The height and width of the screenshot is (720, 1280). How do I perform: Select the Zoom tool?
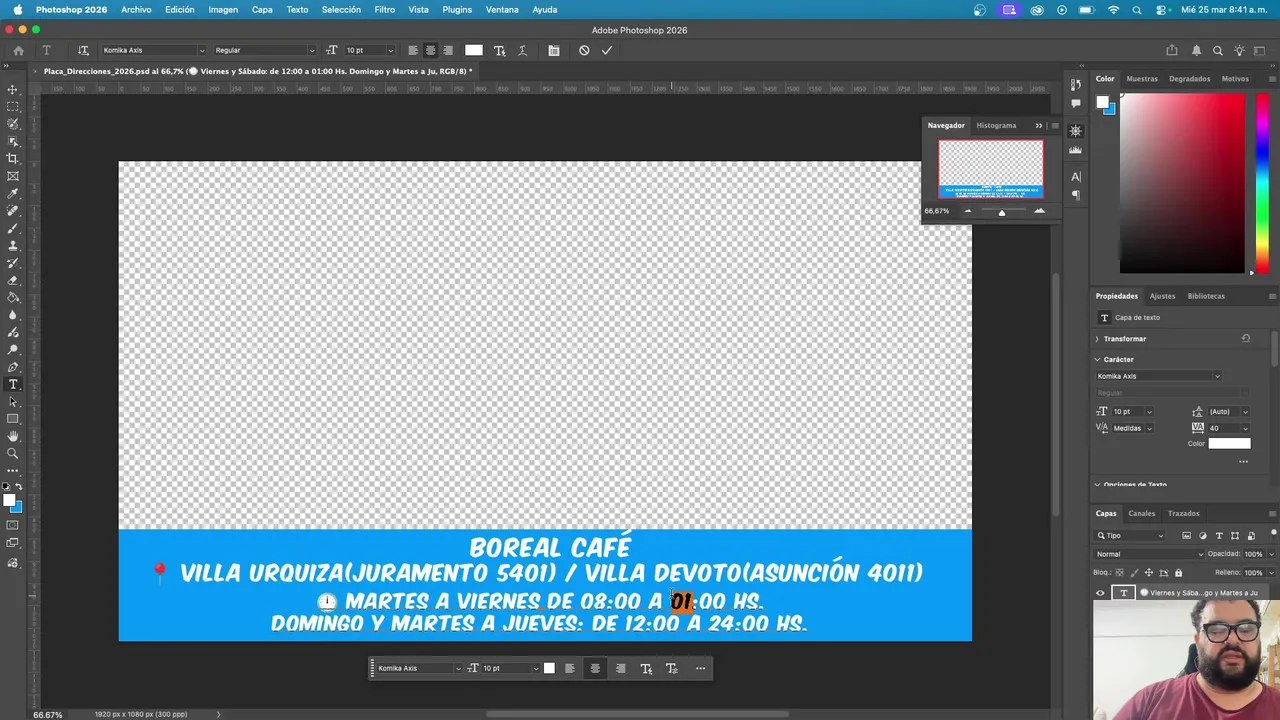[x=13, y=453]
